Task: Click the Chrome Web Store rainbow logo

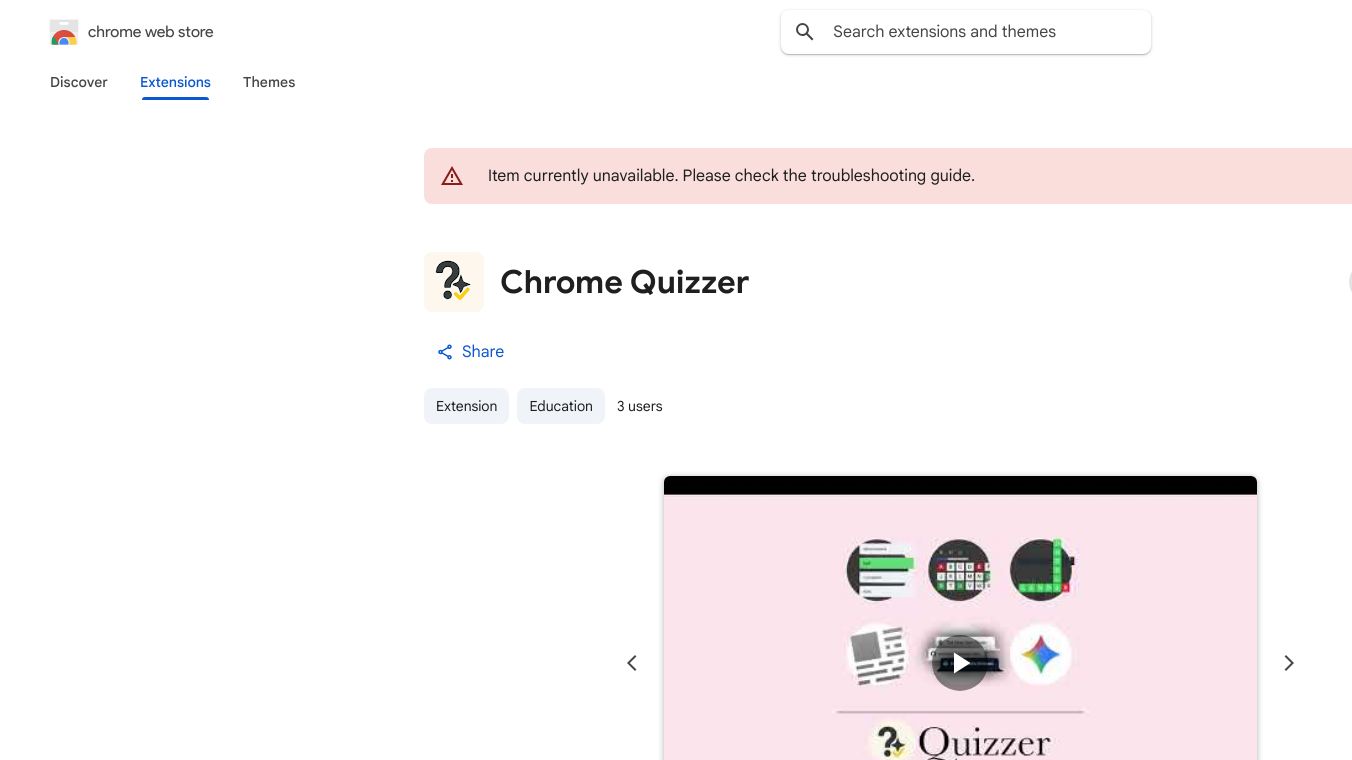Action: 64,33
